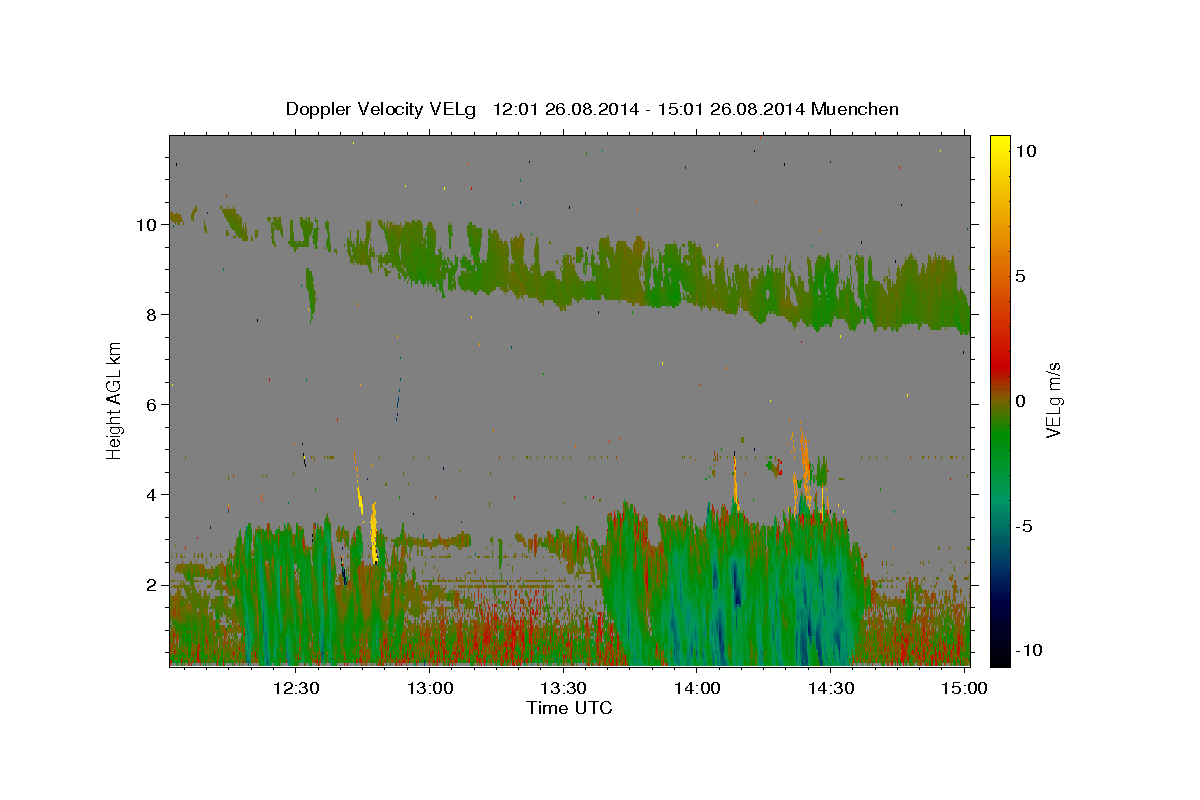Click the 13:00 time tick label
The height and width of the screenshot is (800, 1200).
pyautogui.click(x=430, y=688)
